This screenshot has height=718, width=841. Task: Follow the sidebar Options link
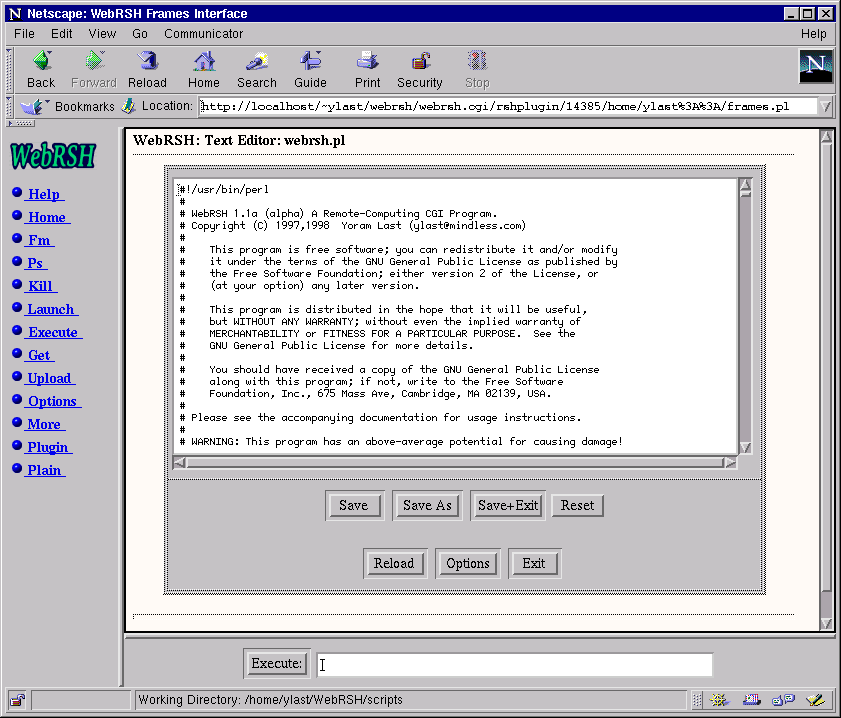pyautogui.click(x=53, y=402)
